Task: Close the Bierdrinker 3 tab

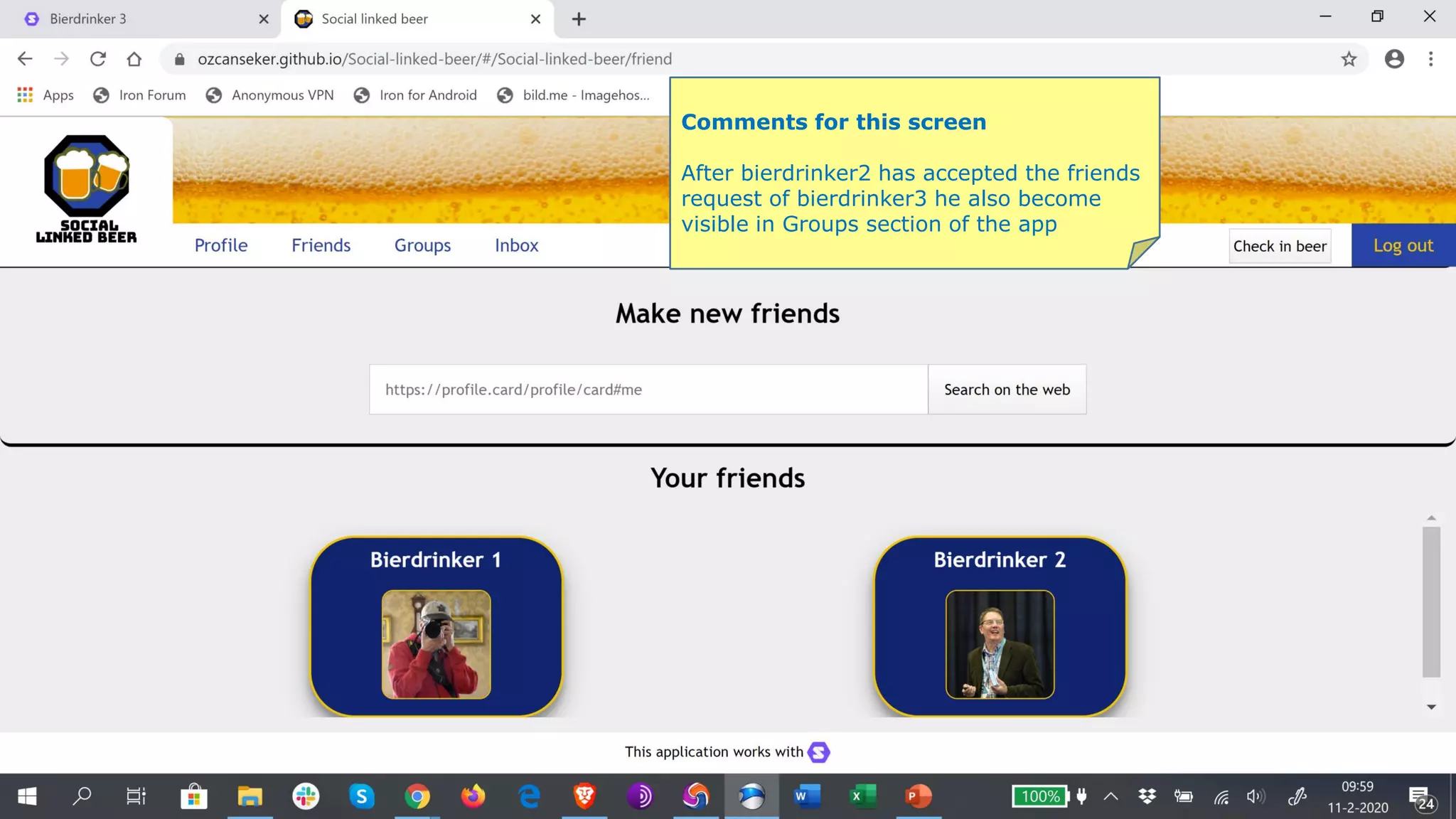Action: pos(264,19)
